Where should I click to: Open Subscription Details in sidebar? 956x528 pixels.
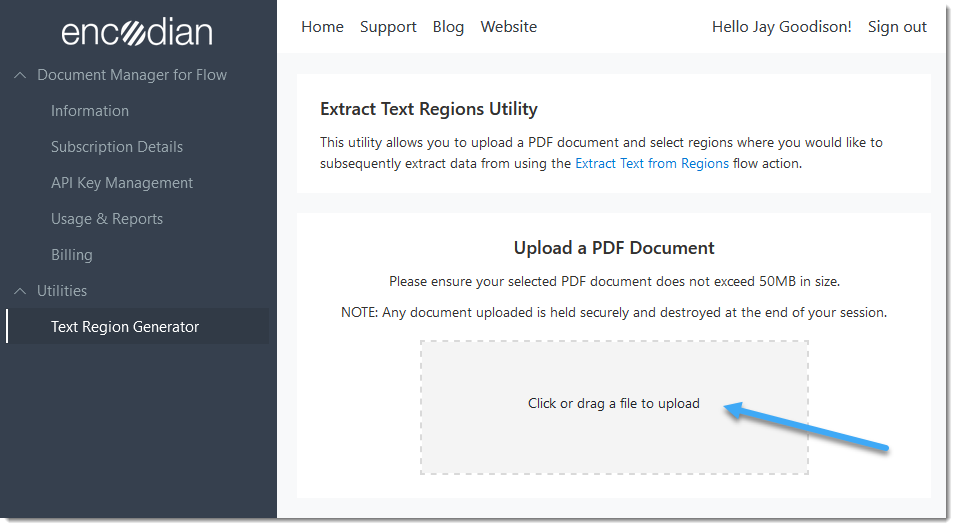pos(116,147)
